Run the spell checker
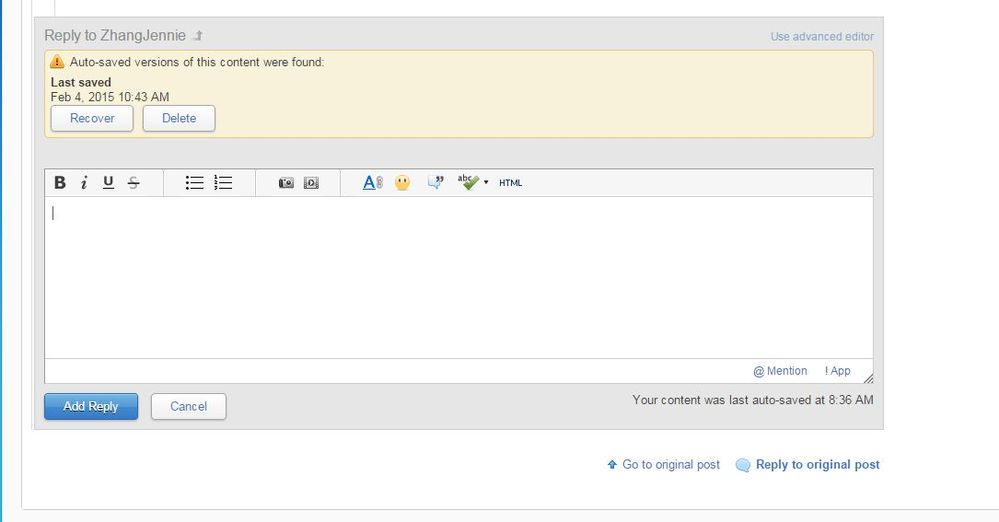The width and height of the screenshot is (999, 522). pos(468,183)
